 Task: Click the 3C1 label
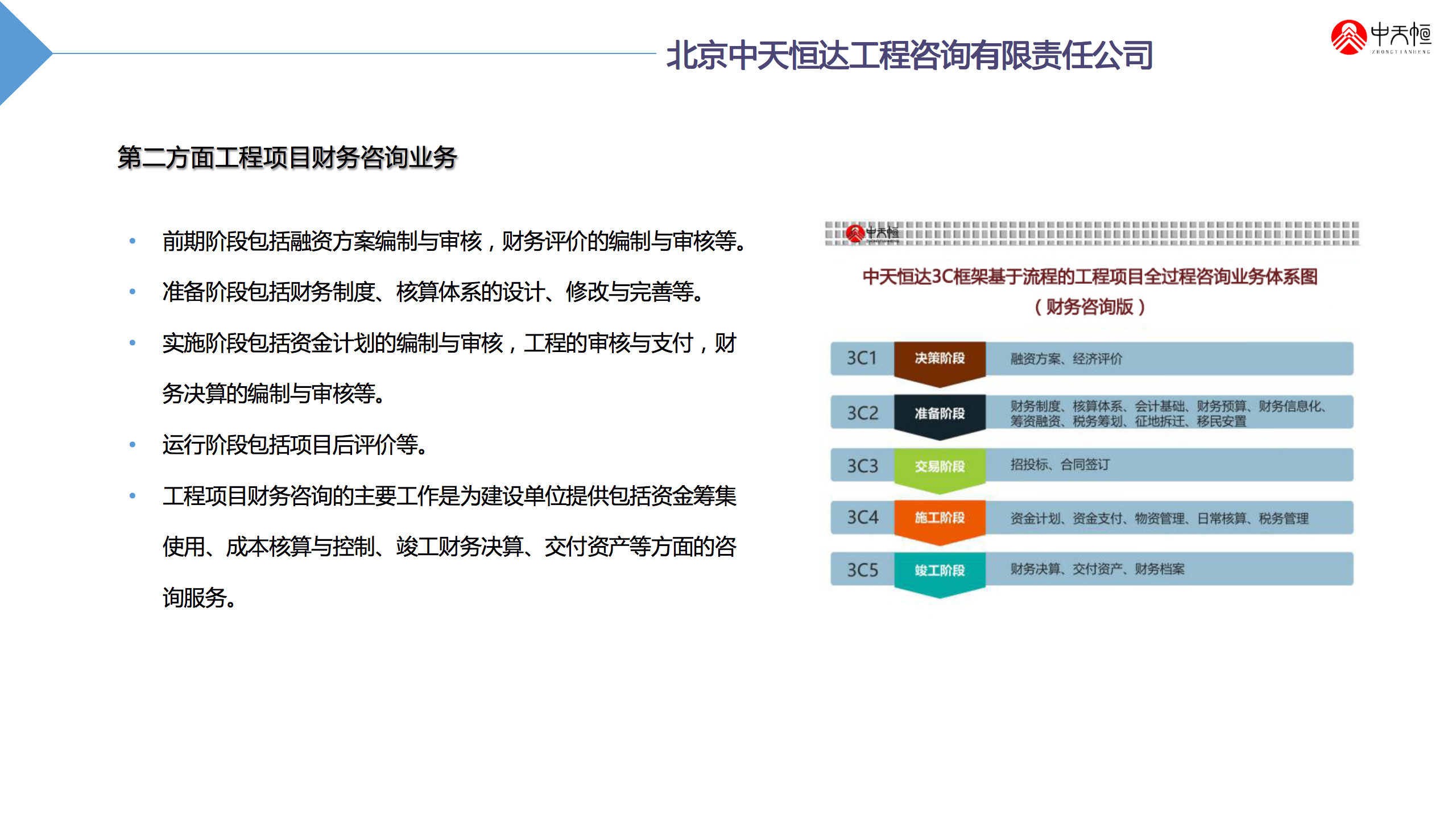pos(862,358)
